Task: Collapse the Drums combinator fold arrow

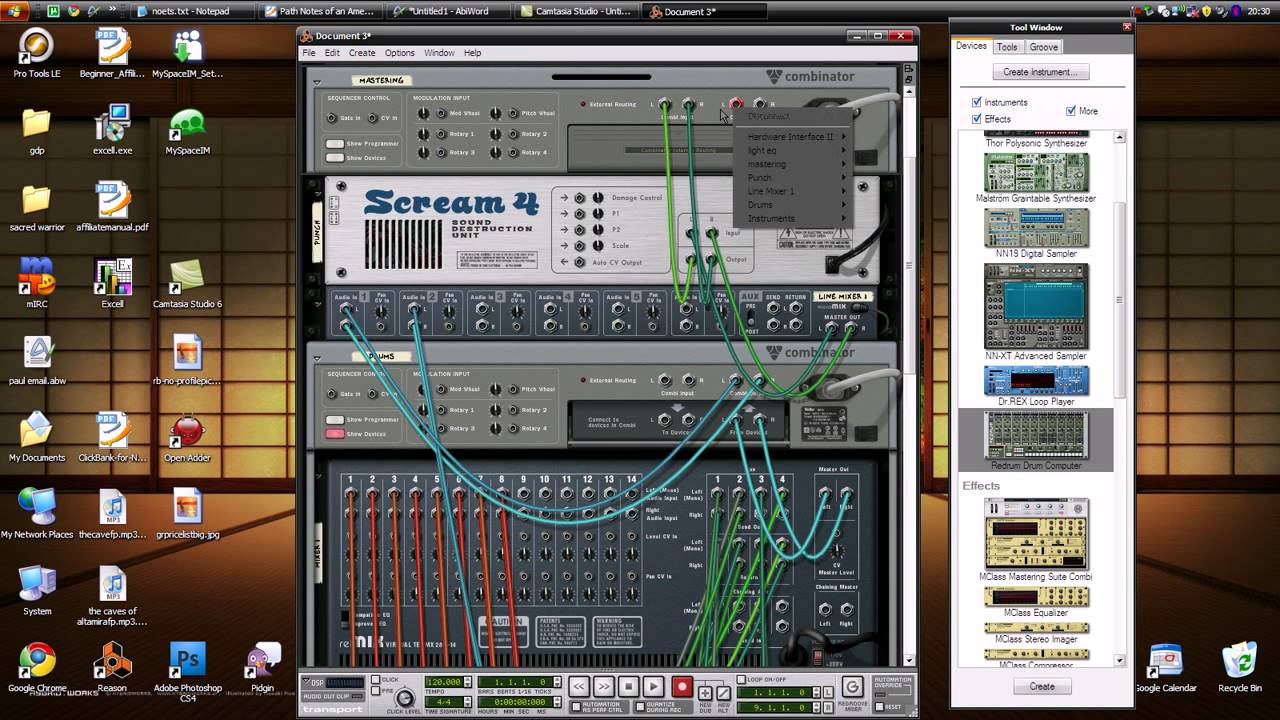Action: coord(317,357)
